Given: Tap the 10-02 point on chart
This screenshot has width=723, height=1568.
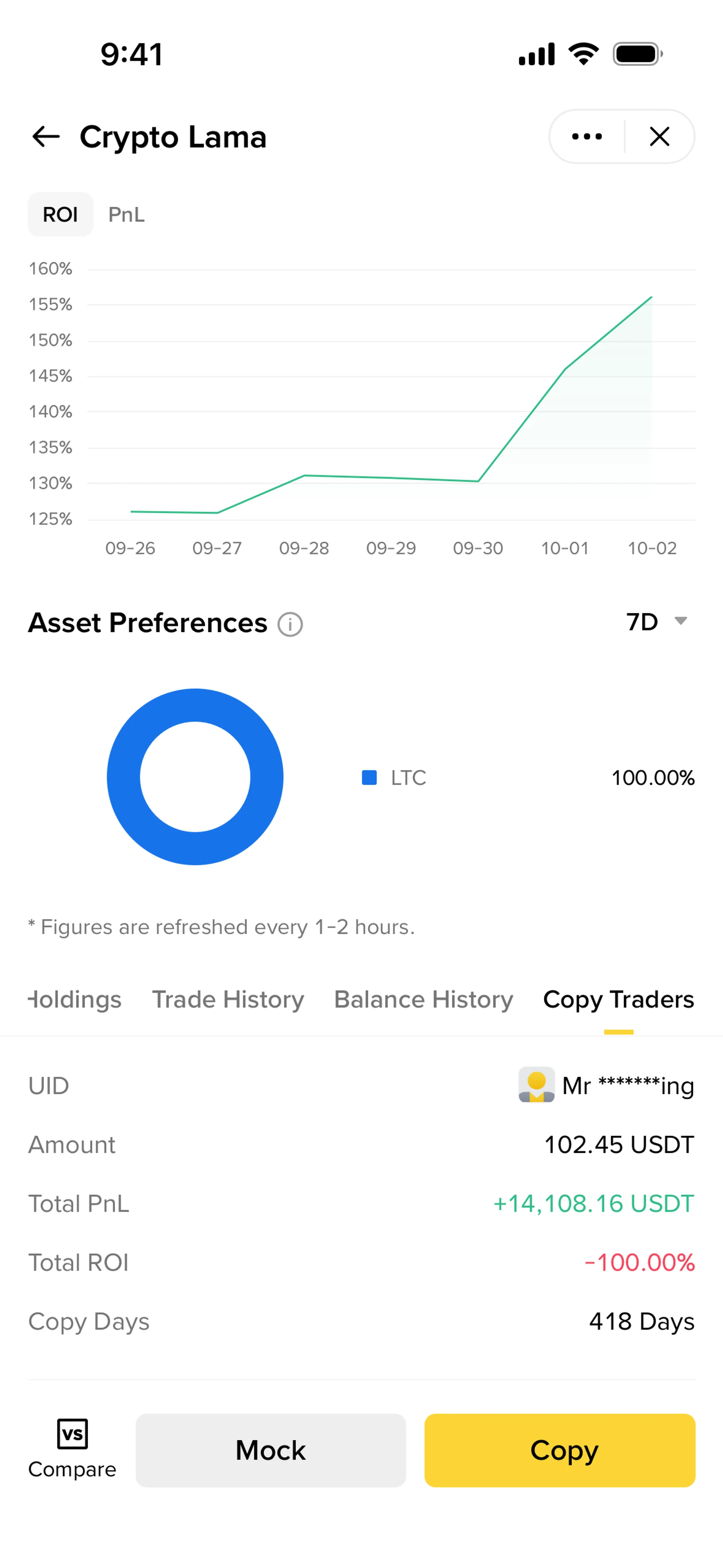Looking at the screenshot, I should tap(652, 297).
